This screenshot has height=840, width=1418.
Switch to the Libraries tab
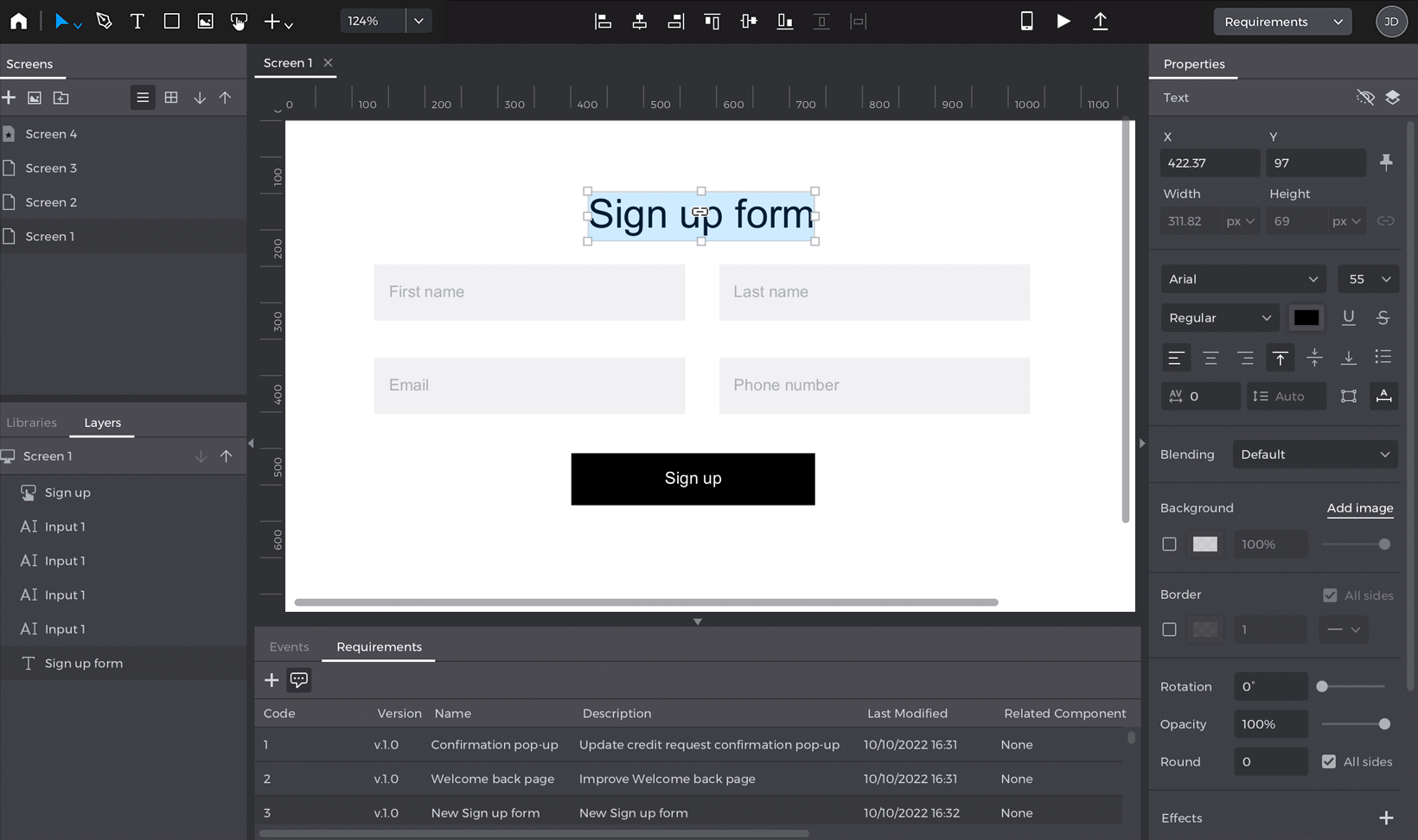pyautogui.click(x=31, y=423)
